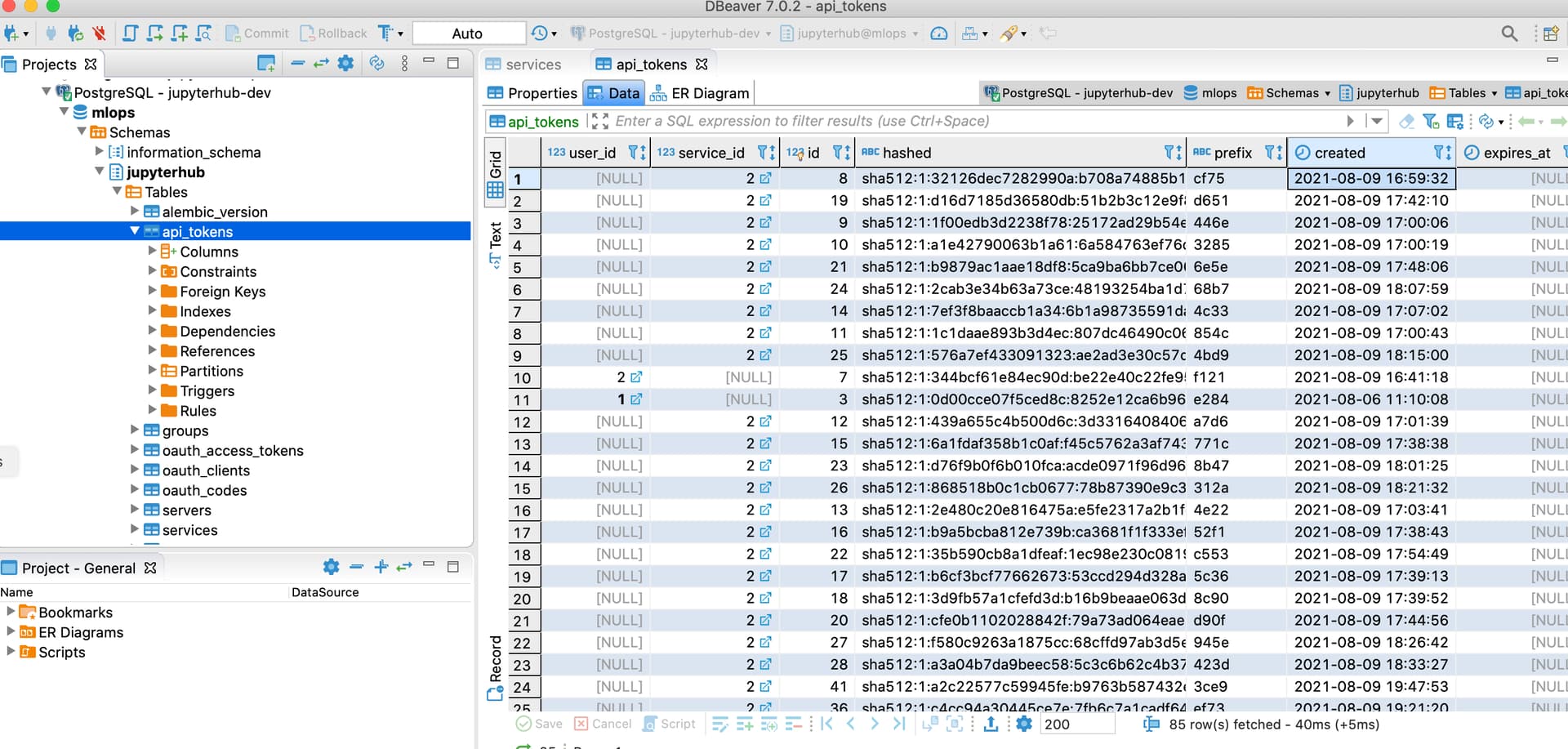1568x749 pixels.
Task: Click link with editor arrows in Projects panel
Action: (x=321, y=63)
